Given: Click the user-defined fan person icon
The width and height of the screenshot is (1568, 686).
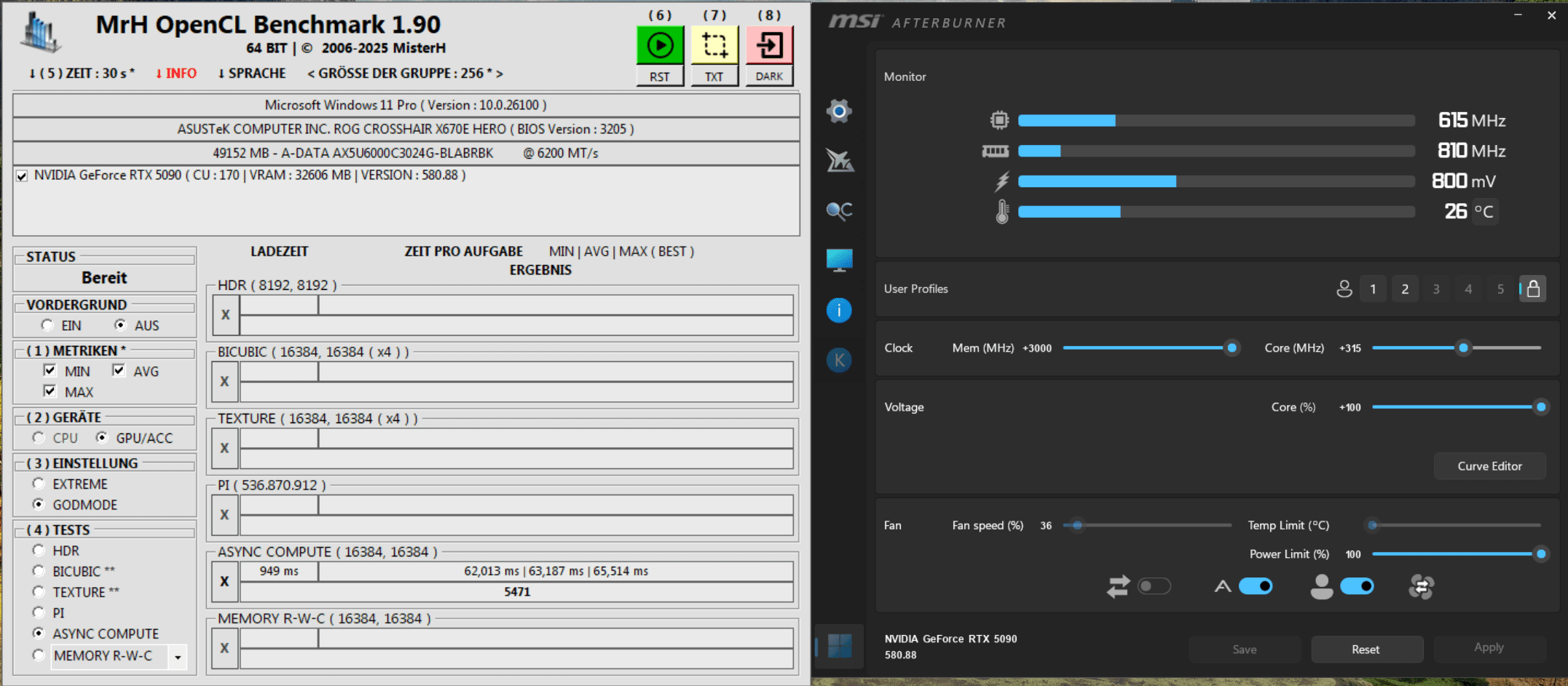Looking at the screenshot, I should pyautogui.click(x=1321, y=586).
